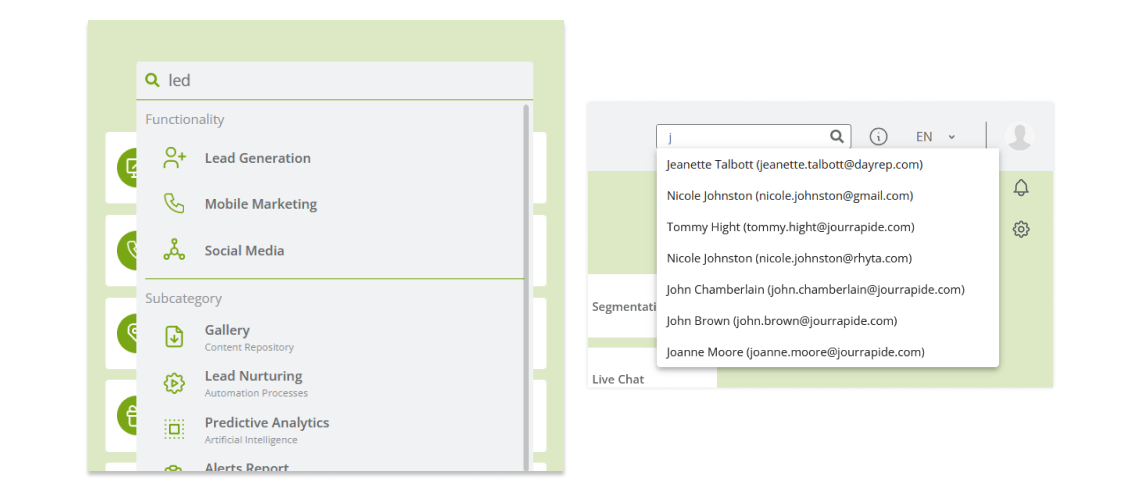Click the magnifier in contact search box
The image size is (1140, 492).
837,136
